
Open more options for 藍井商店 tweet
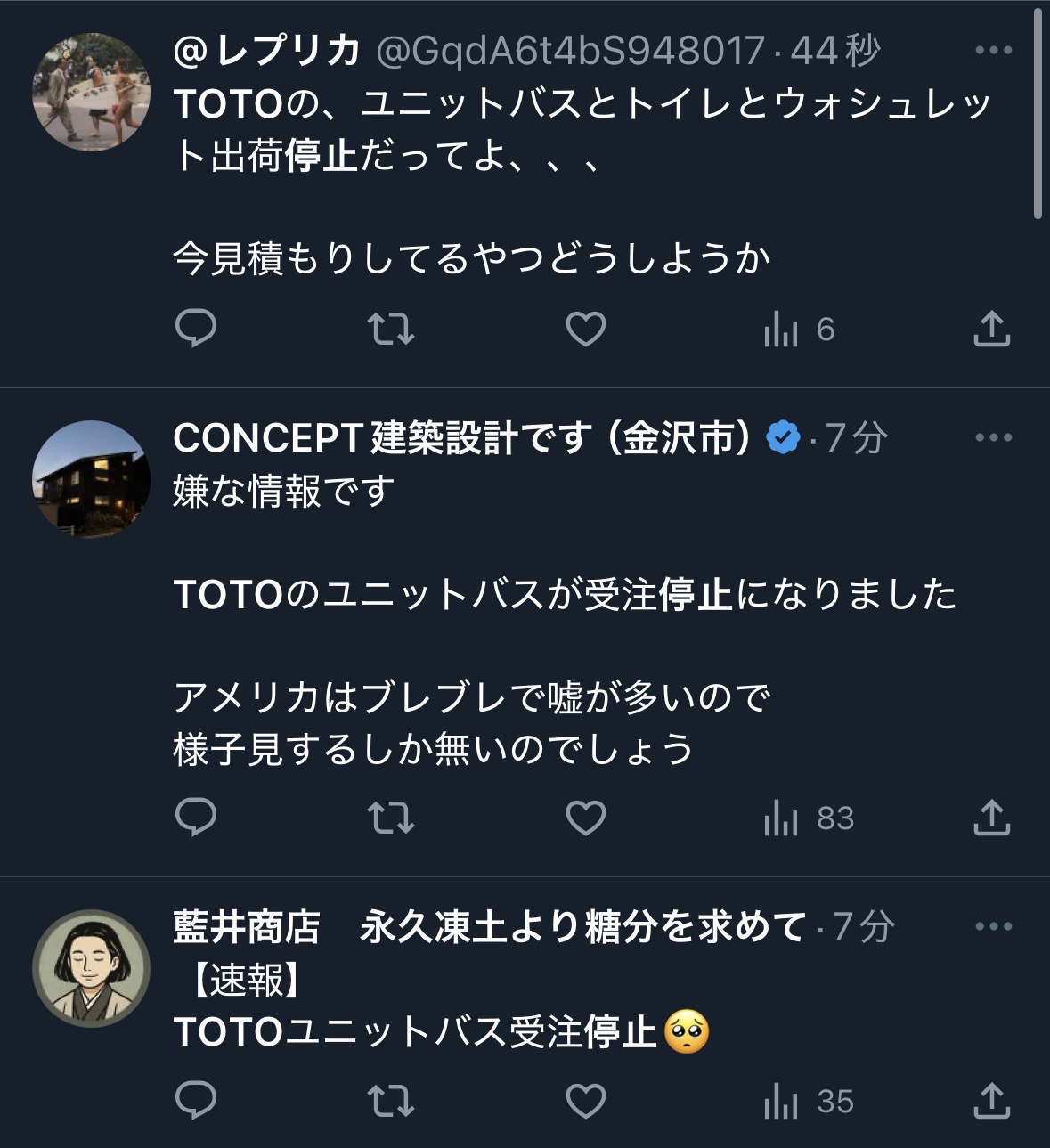[x=993, y=926]
